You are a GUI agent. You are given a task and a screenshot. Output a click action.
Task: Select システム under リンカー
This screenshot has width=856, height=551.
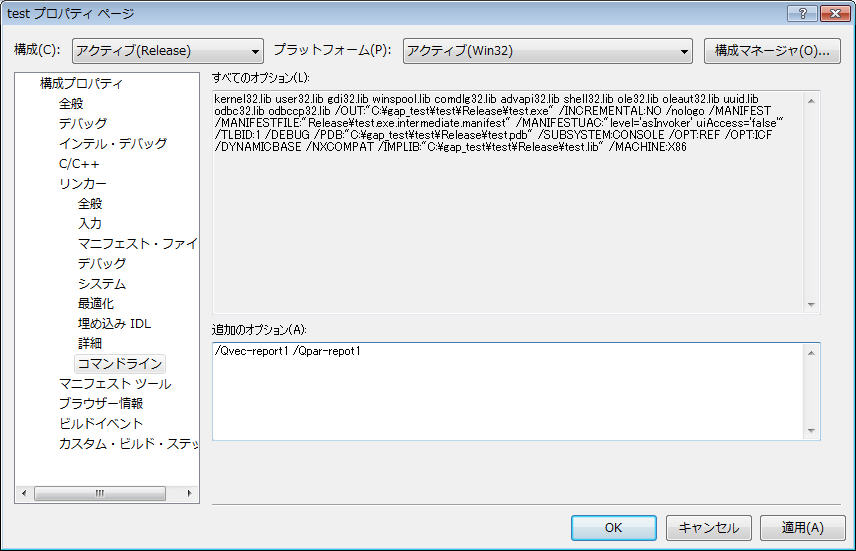tap(102, 284)
